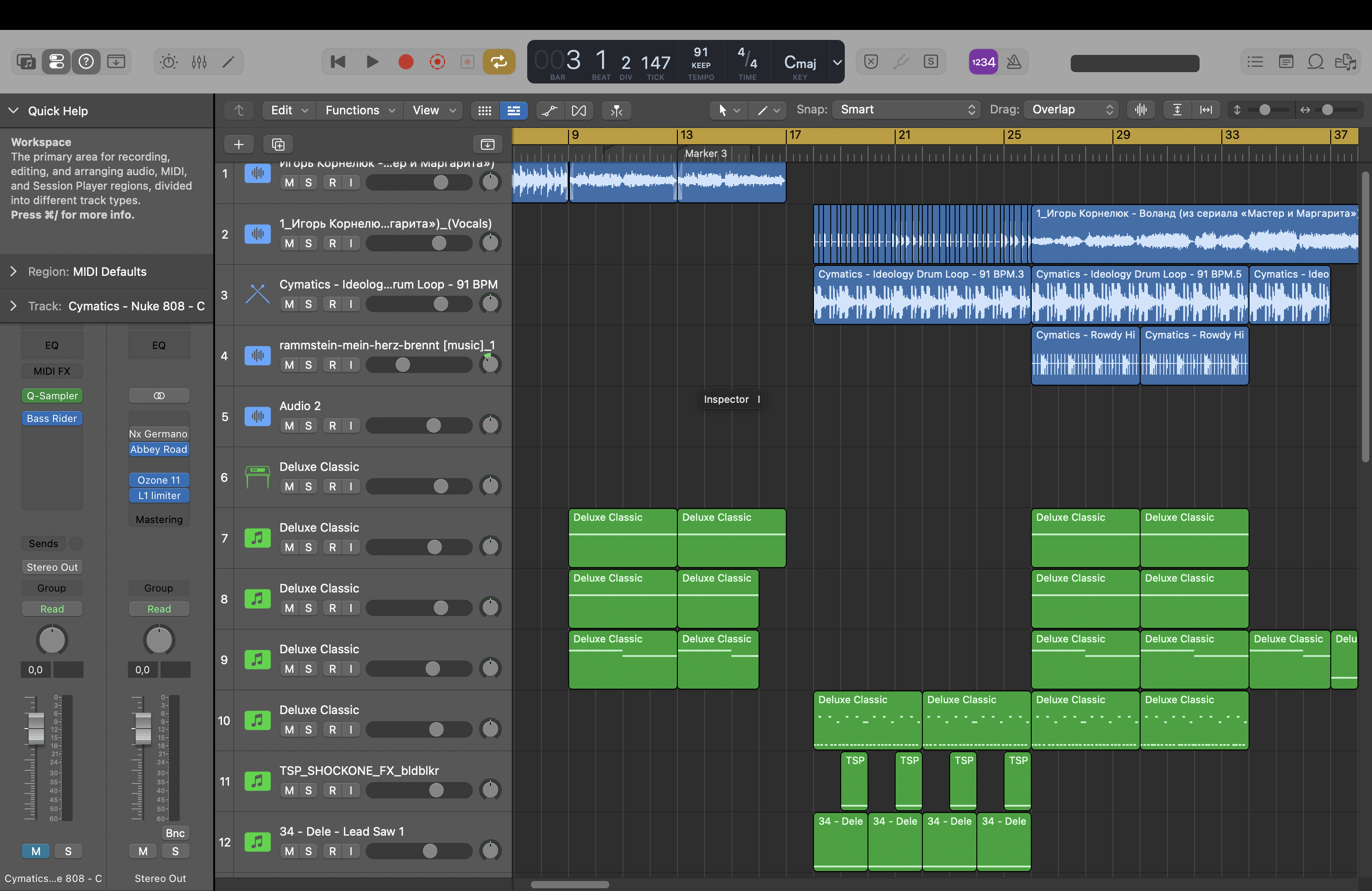This screenshot has width=1372, height=891.
Task: Expand the Region MIDI Defaults section
Action: point(13,271)
